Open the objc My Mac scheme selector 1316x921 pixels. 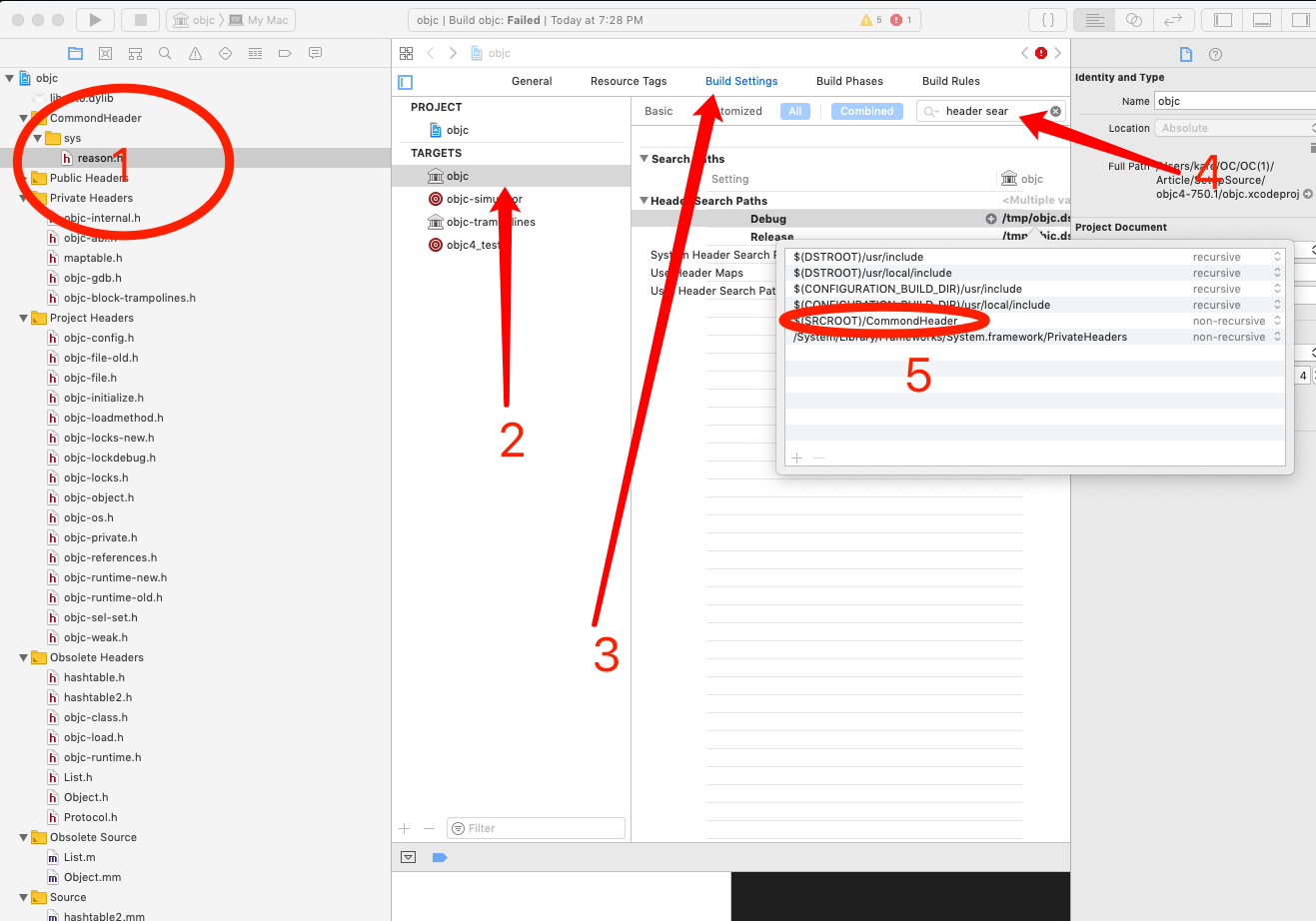232,20
